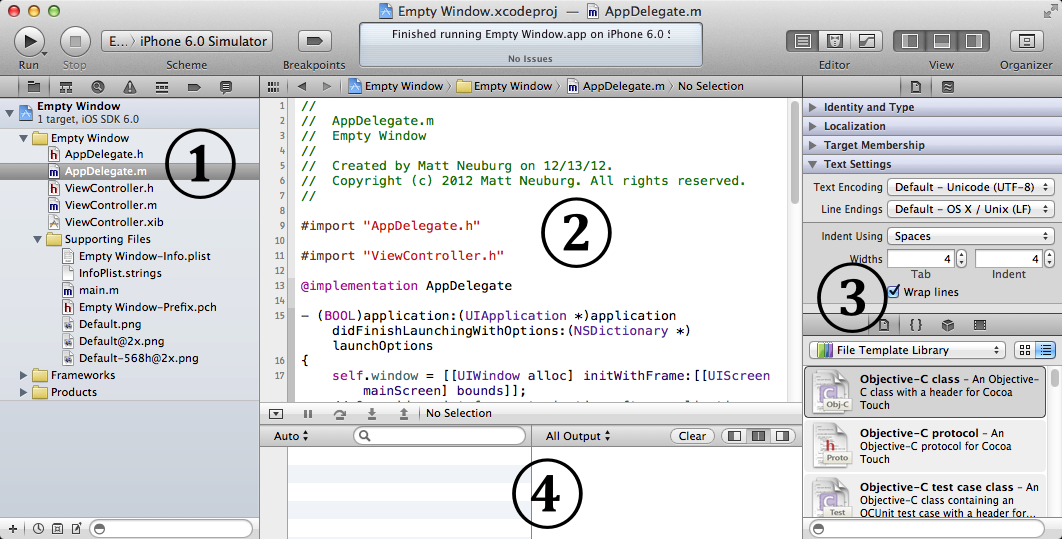Toggle the Utilities pane view button
Image resolution: width=1062 pixels, height=539 pixels.
point(973,41)
